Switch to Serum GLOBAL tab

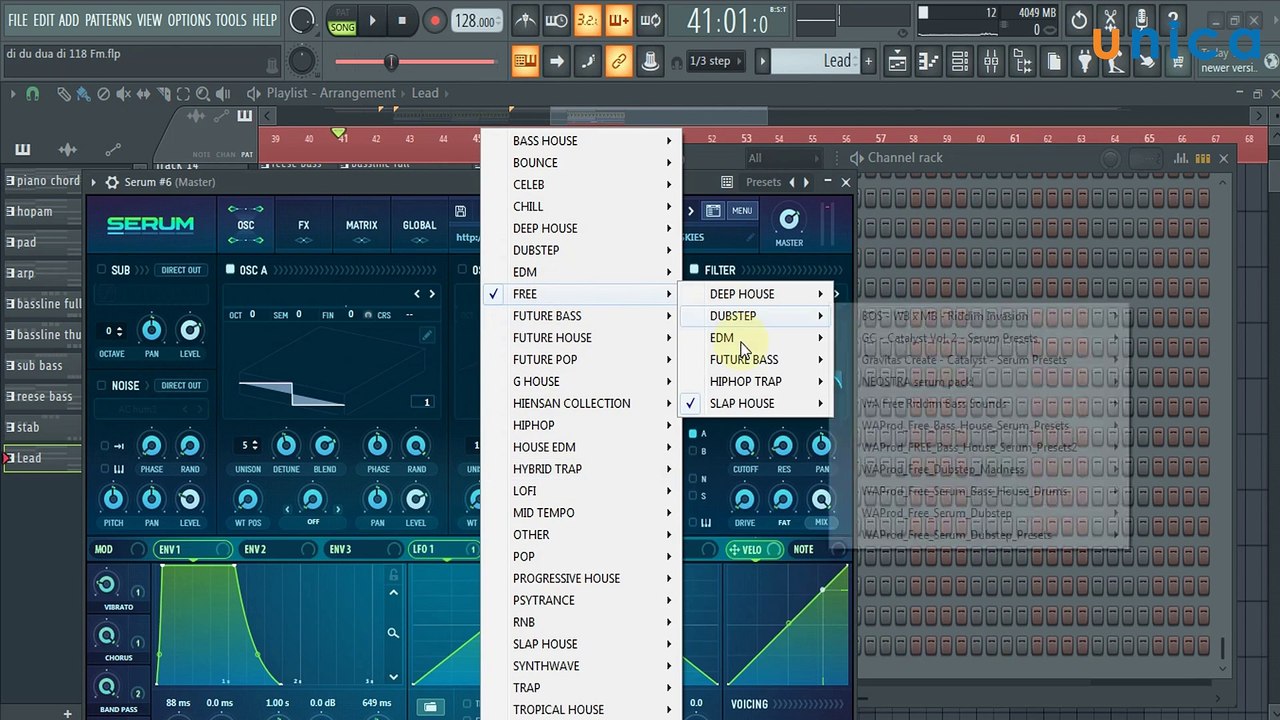[419, 226]
